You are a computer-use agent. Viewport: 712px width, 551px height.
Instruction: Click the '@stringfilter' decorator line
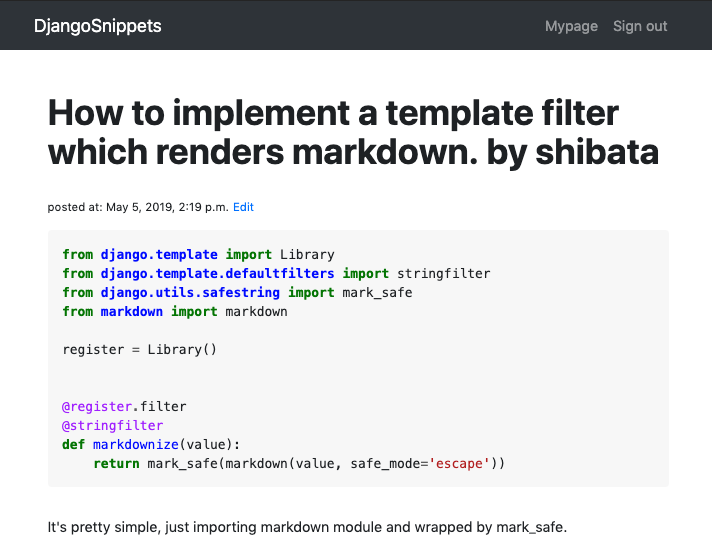pos(113,426)
